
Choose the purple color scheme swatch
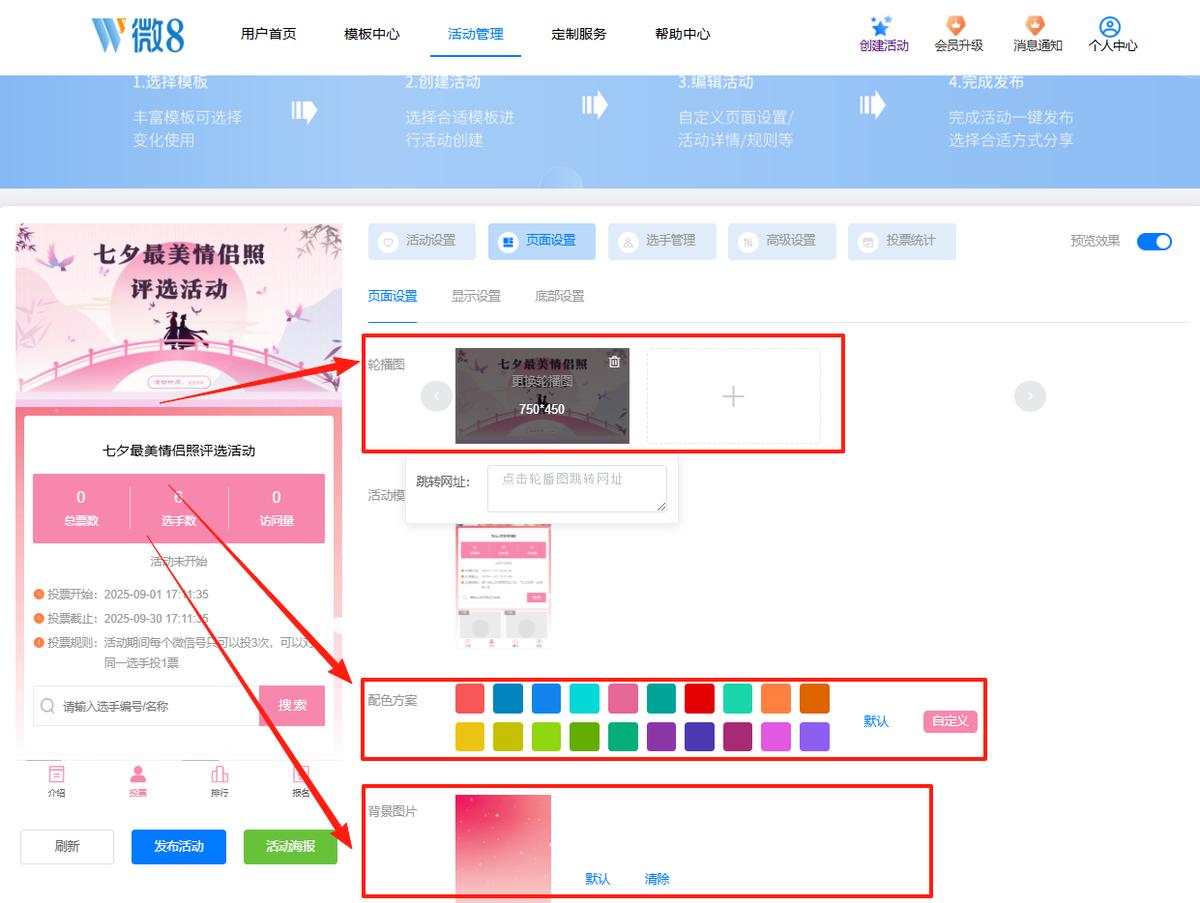[x=662, y=736]
